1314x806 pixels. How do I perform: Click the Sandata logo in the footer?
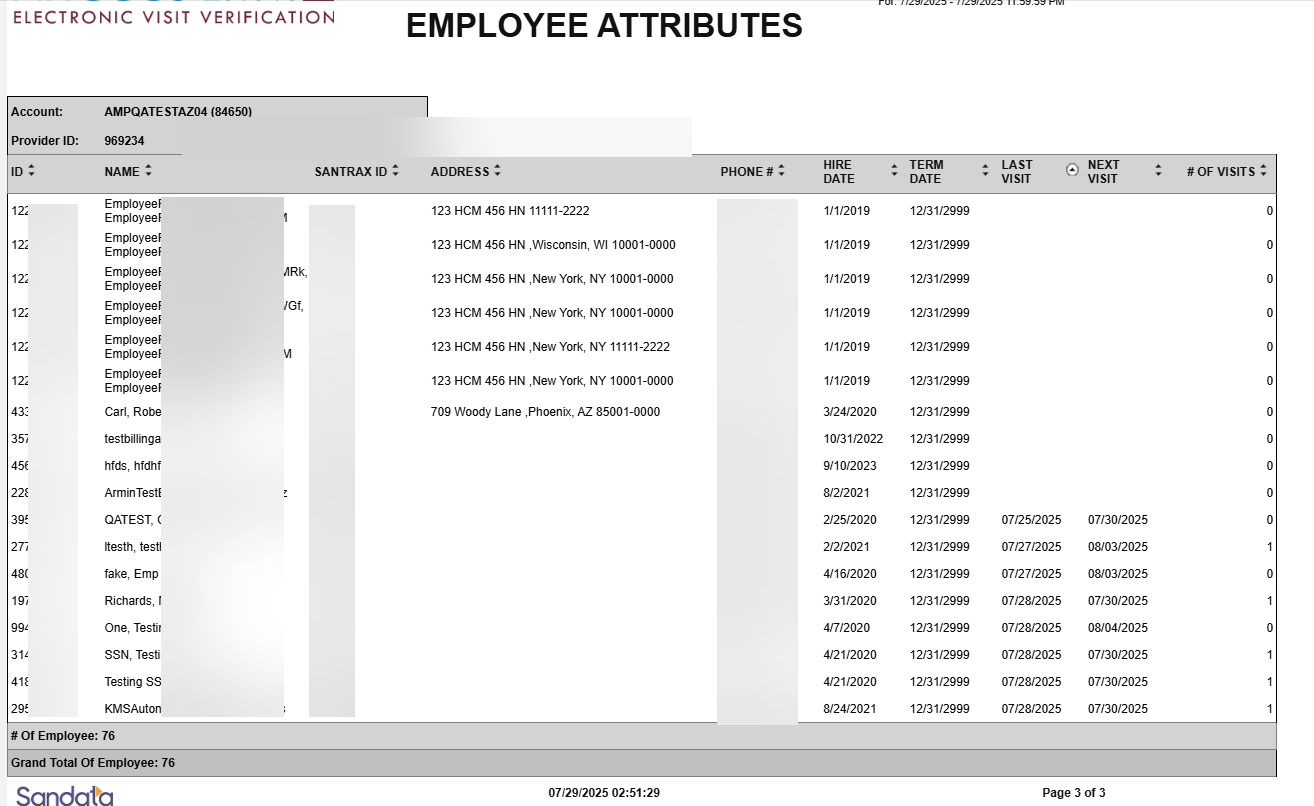pyautogui.click(x=64, y=796)
